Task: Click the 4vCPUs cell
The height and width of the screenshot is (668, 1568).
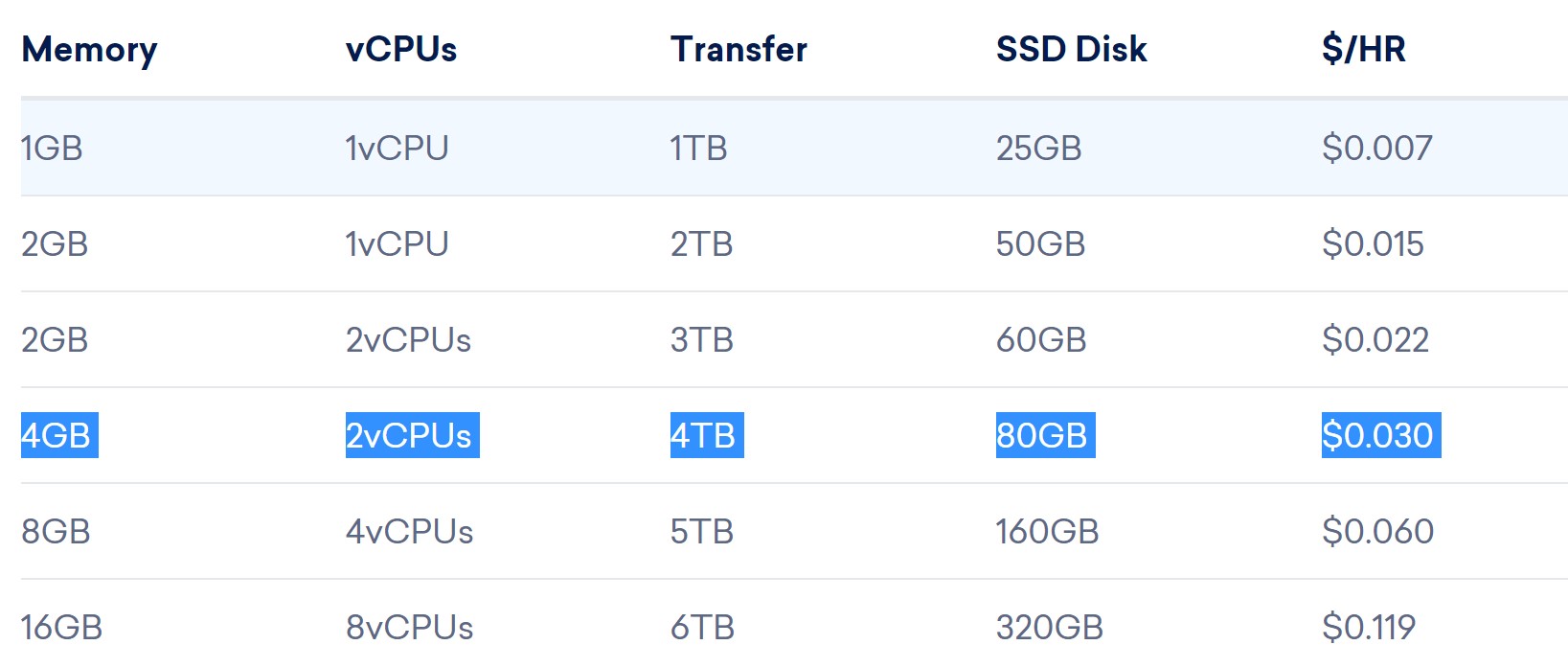Action: click(x=410, y=532)
